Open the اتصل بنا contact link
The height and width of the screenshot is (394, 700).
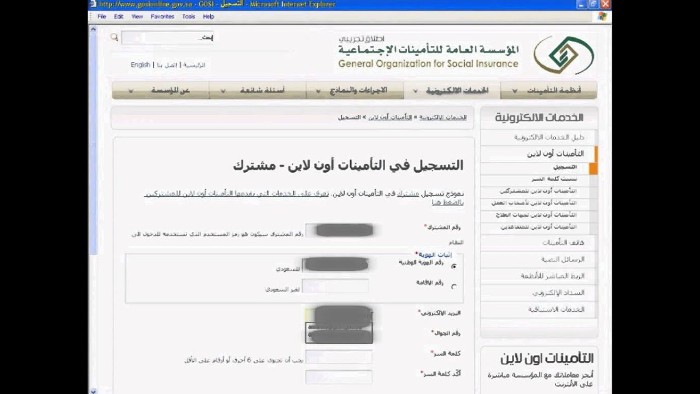167,65
